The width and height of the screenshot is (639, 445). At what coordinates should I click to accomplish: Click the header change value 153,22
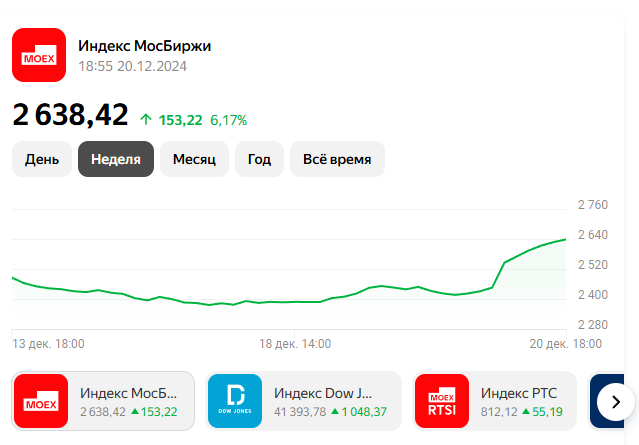click(x=180, y=120)
